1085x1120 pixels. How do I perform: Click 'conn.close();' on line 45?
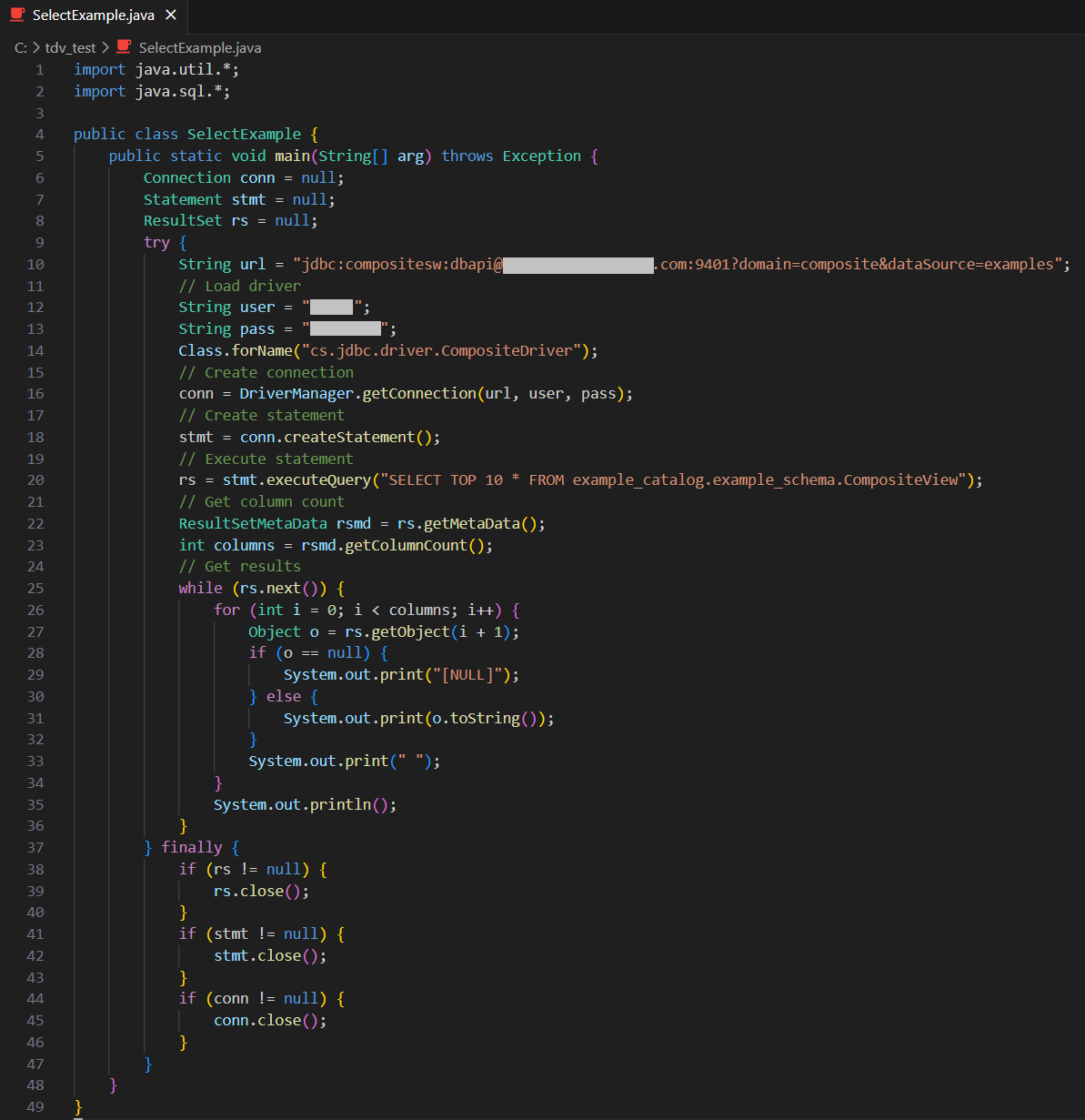click(270, 1021)
